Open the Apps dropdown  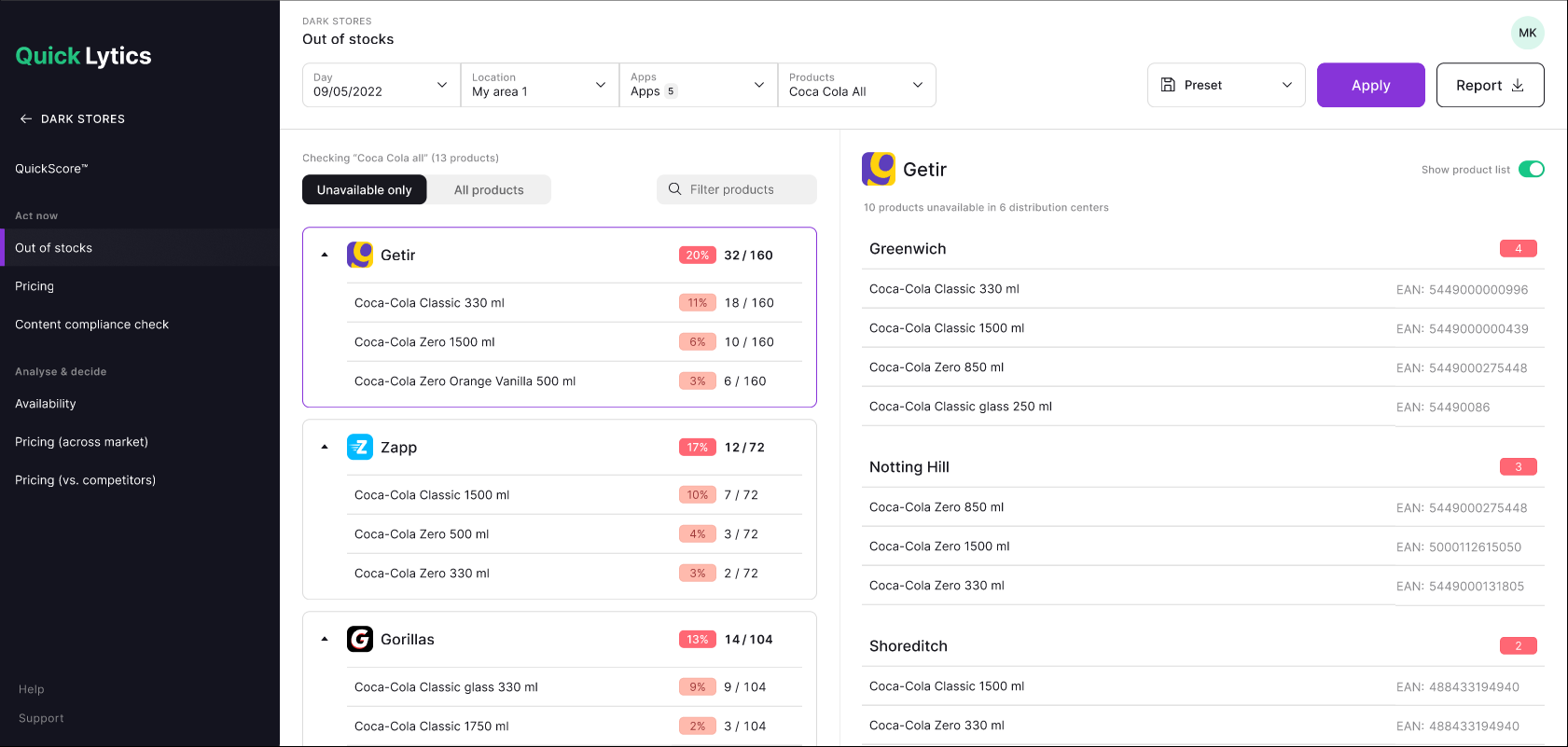699,85
